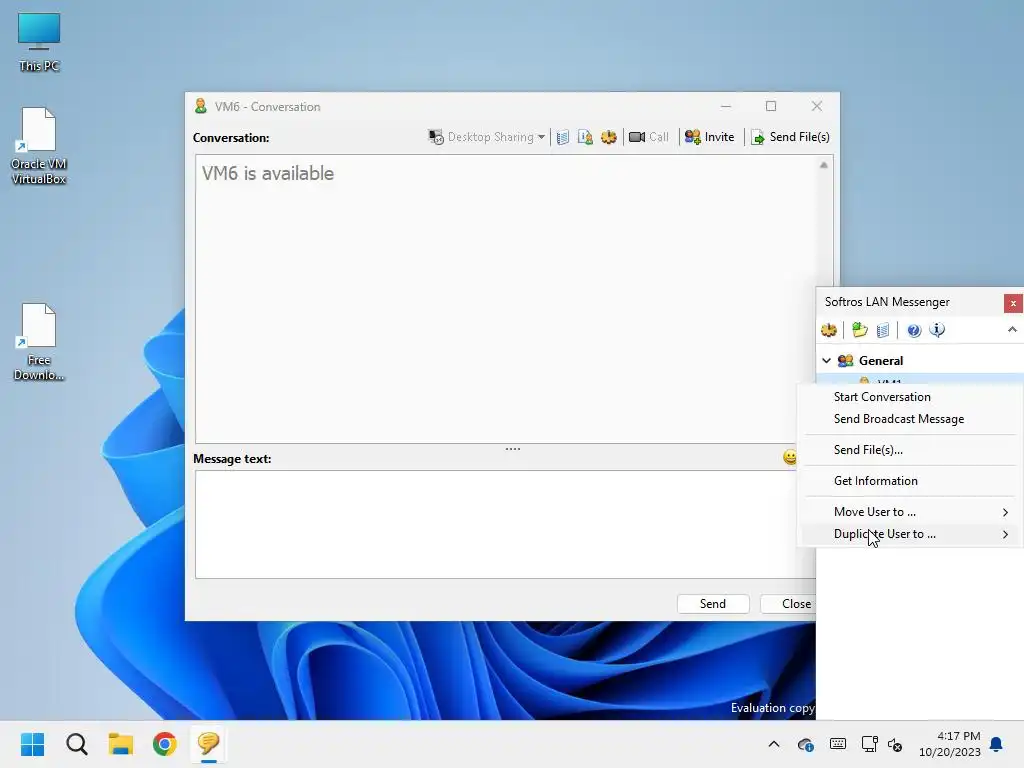
Task: Open the This PC desktop icon
Action: (x=39, y=42)
